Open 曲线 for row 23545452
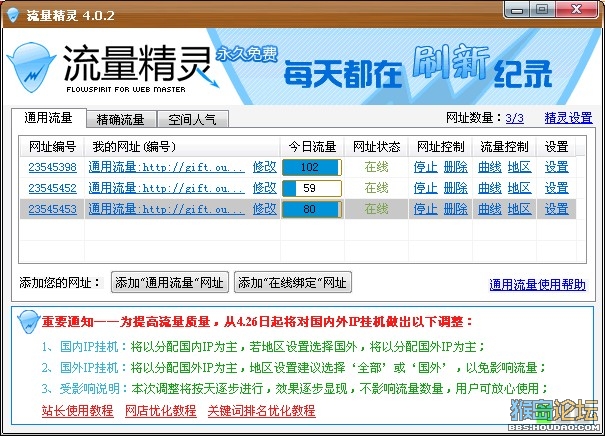Viewport: 605px width, 436px height. 490,188
